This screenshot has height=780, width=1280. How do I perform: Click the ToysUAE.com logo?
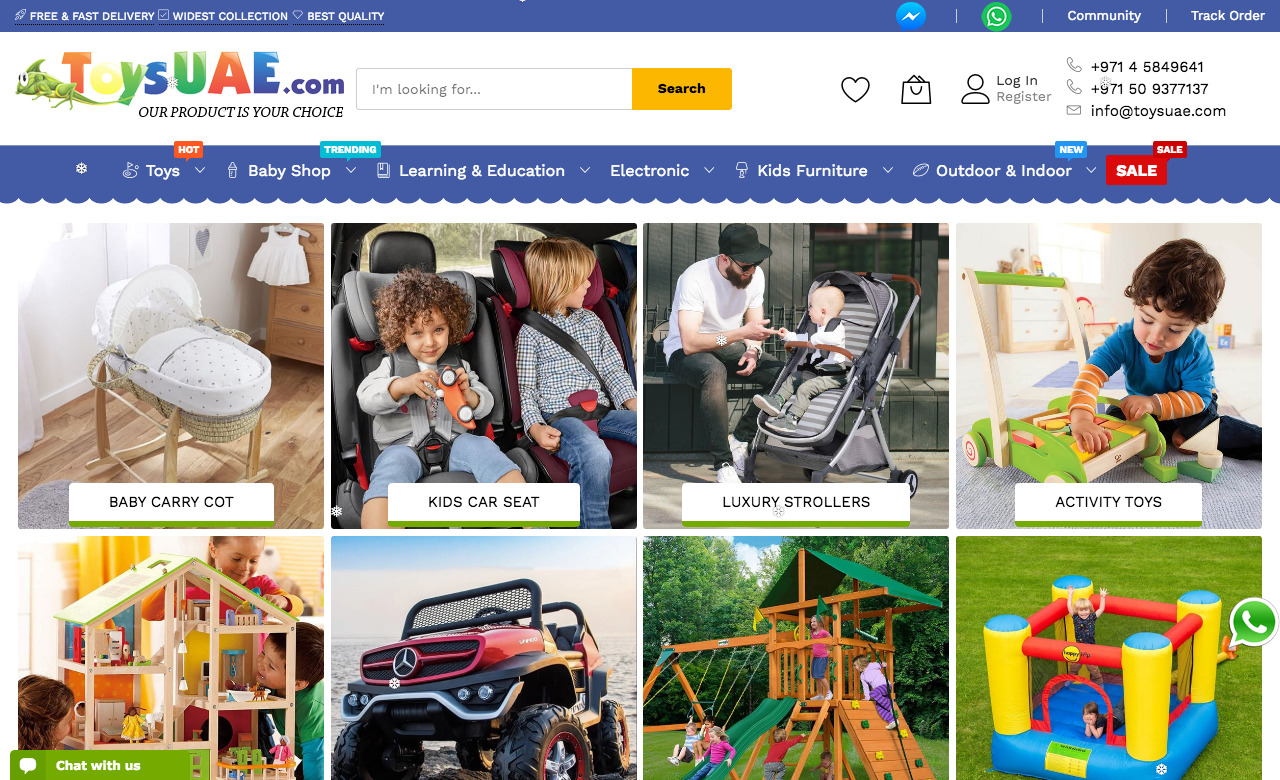(180, 85)
